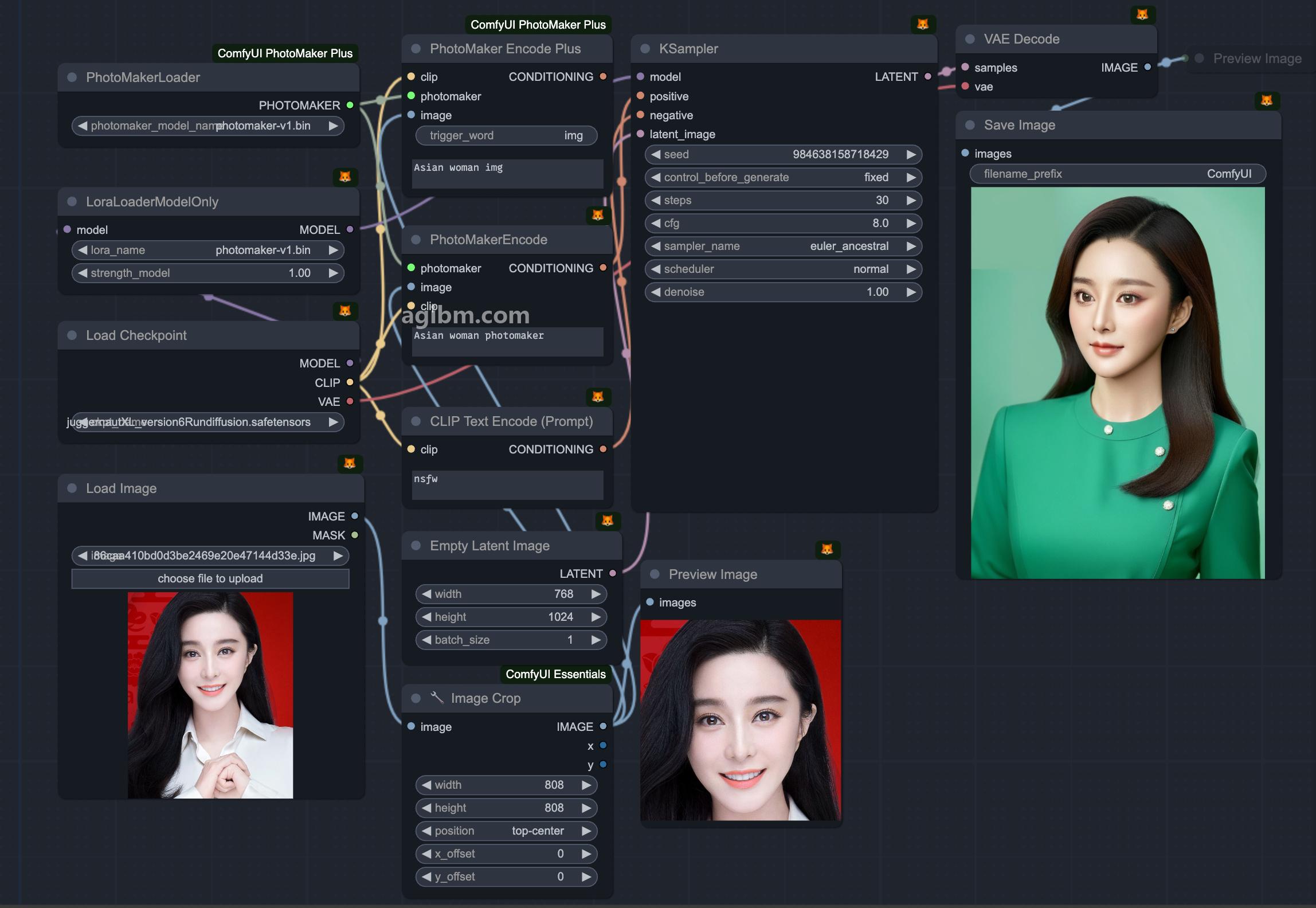Decrease y_offset value arrow
Viewport: 1316px width, 908px height.
[x=426, y=876]
